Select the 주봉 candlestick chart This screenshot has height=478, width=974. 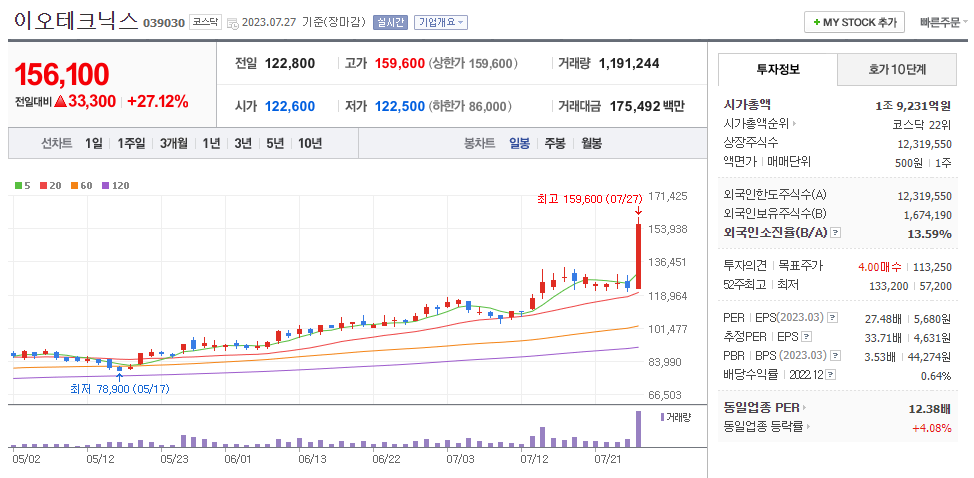[555, 143]
